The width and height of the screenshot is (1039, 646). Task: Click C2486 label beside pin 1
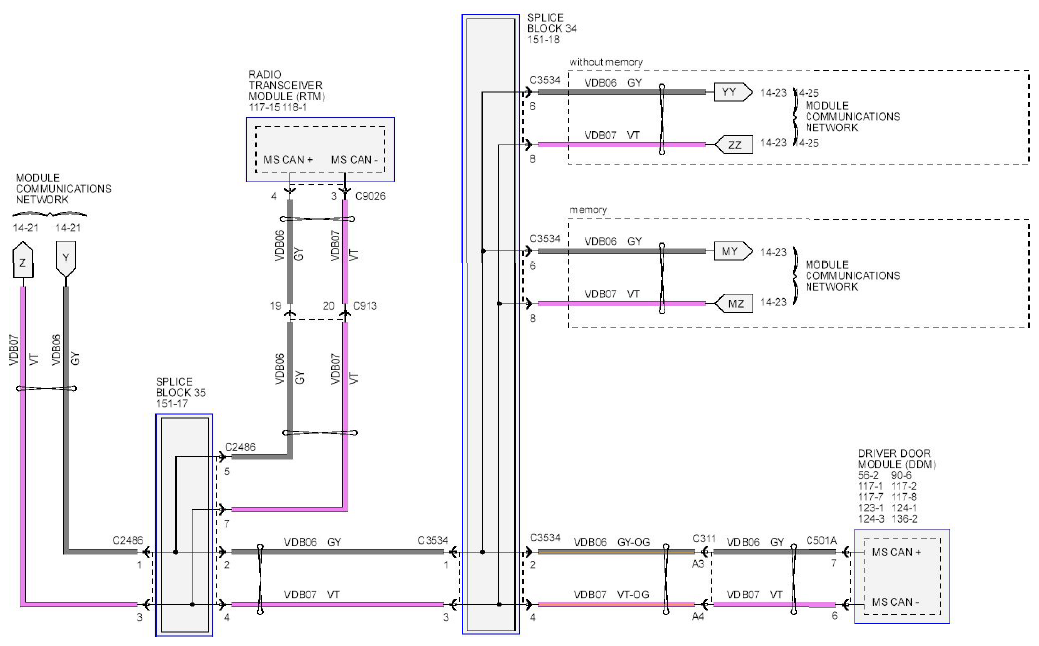tap(128, 541)
